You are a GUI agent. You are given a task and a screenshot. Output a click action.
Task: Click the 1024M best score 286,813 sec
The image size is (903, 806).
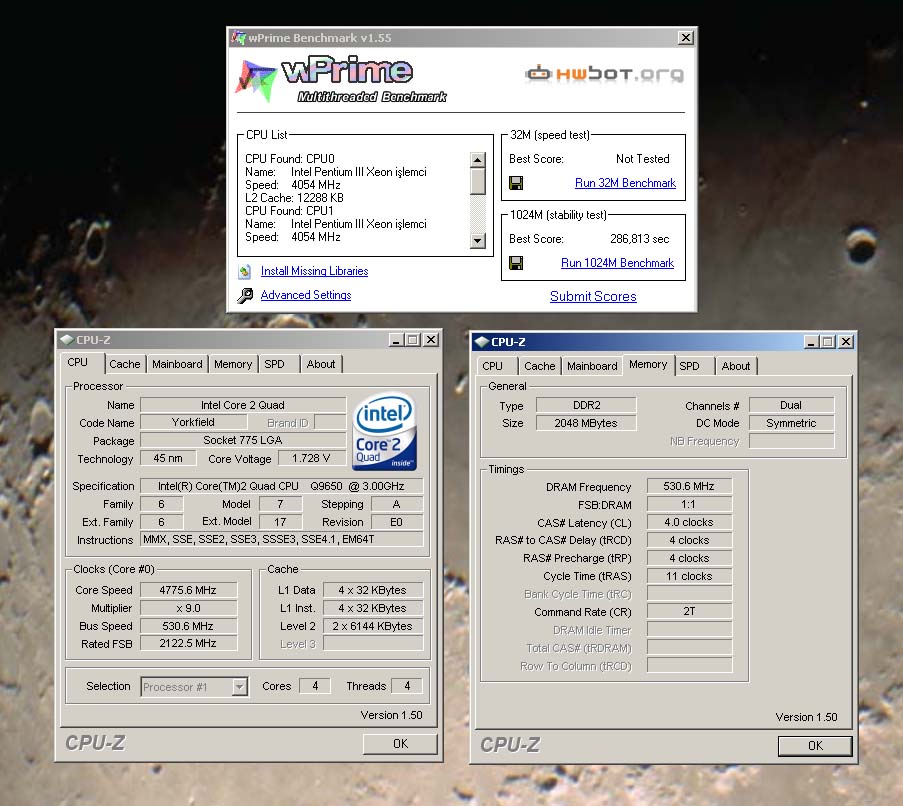click(639, 239)
